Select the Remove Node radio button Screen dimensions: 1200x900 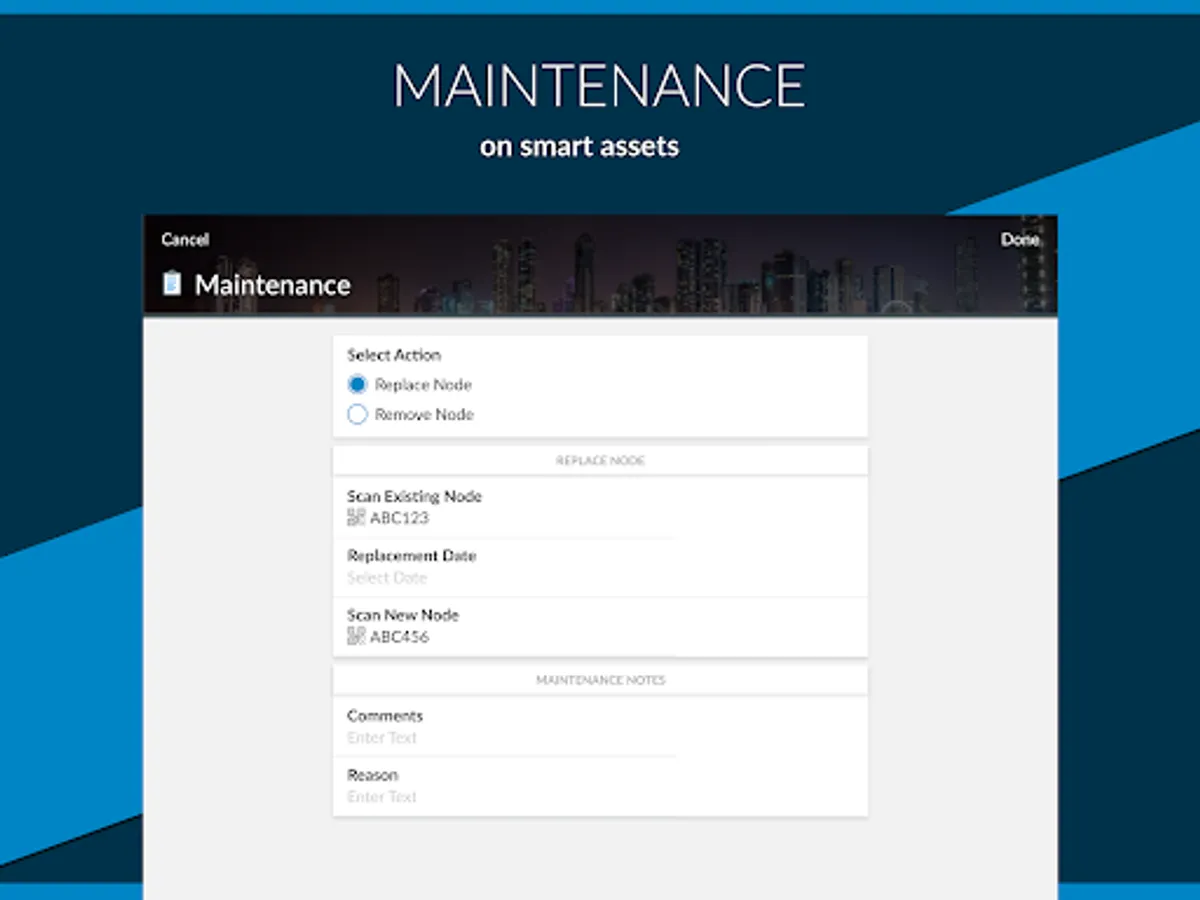tap(357, 415)
